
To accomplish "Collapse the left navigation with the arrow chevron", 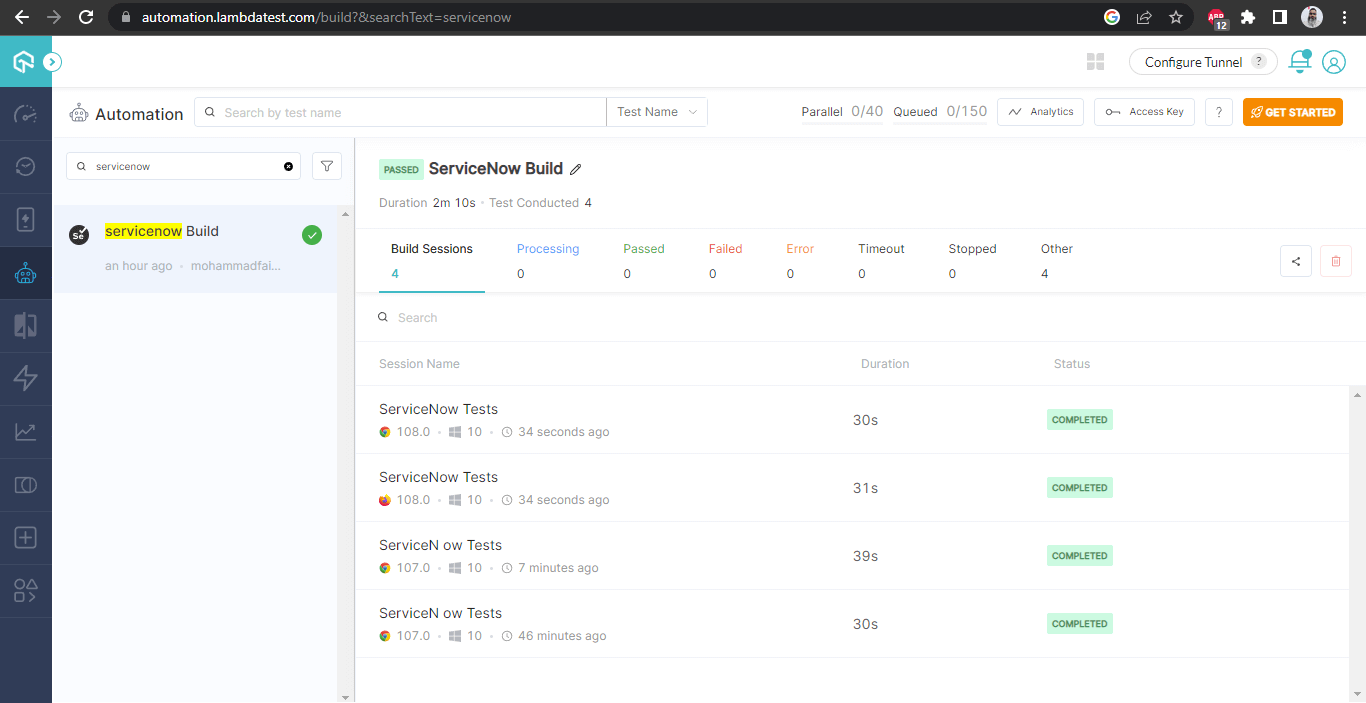I will 52,61.
